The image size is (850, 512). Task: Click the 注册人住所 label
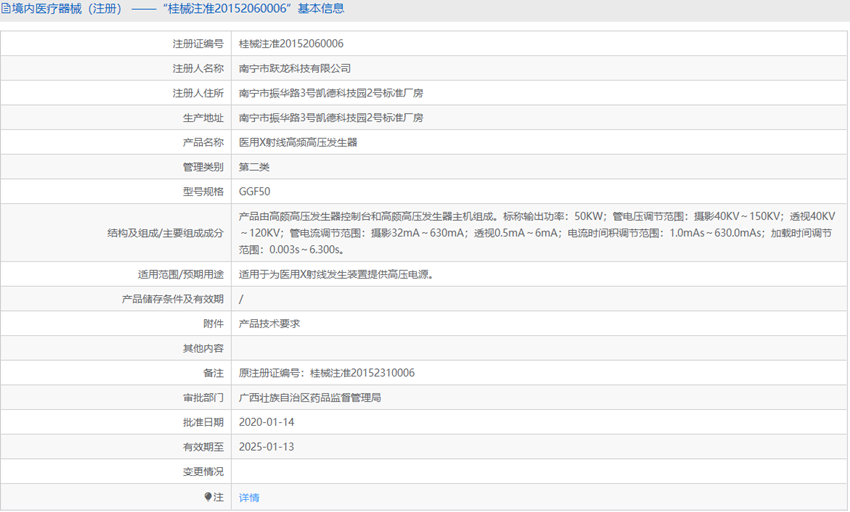(198, 93)
